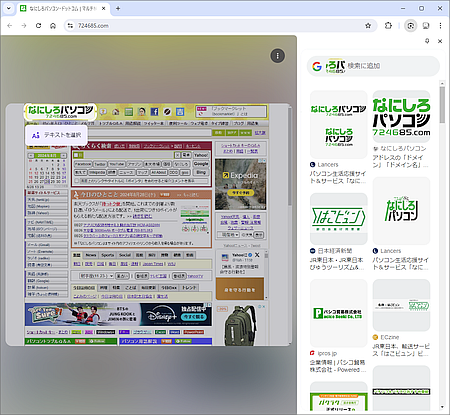Open the tab search chevron button

(9, 8)
